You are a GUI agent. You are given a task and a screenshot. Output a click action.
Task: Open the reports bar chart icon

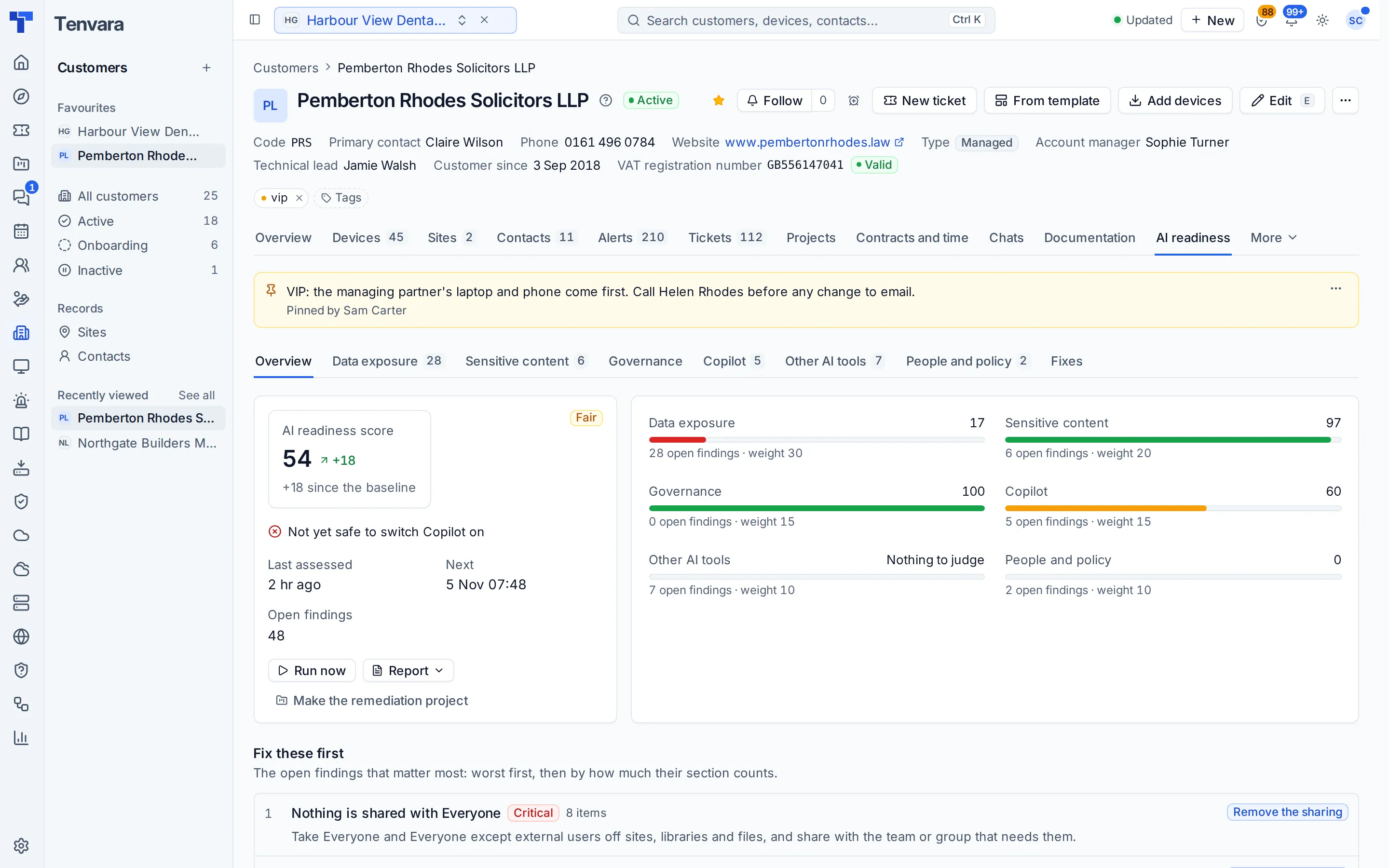pos(21,738)
